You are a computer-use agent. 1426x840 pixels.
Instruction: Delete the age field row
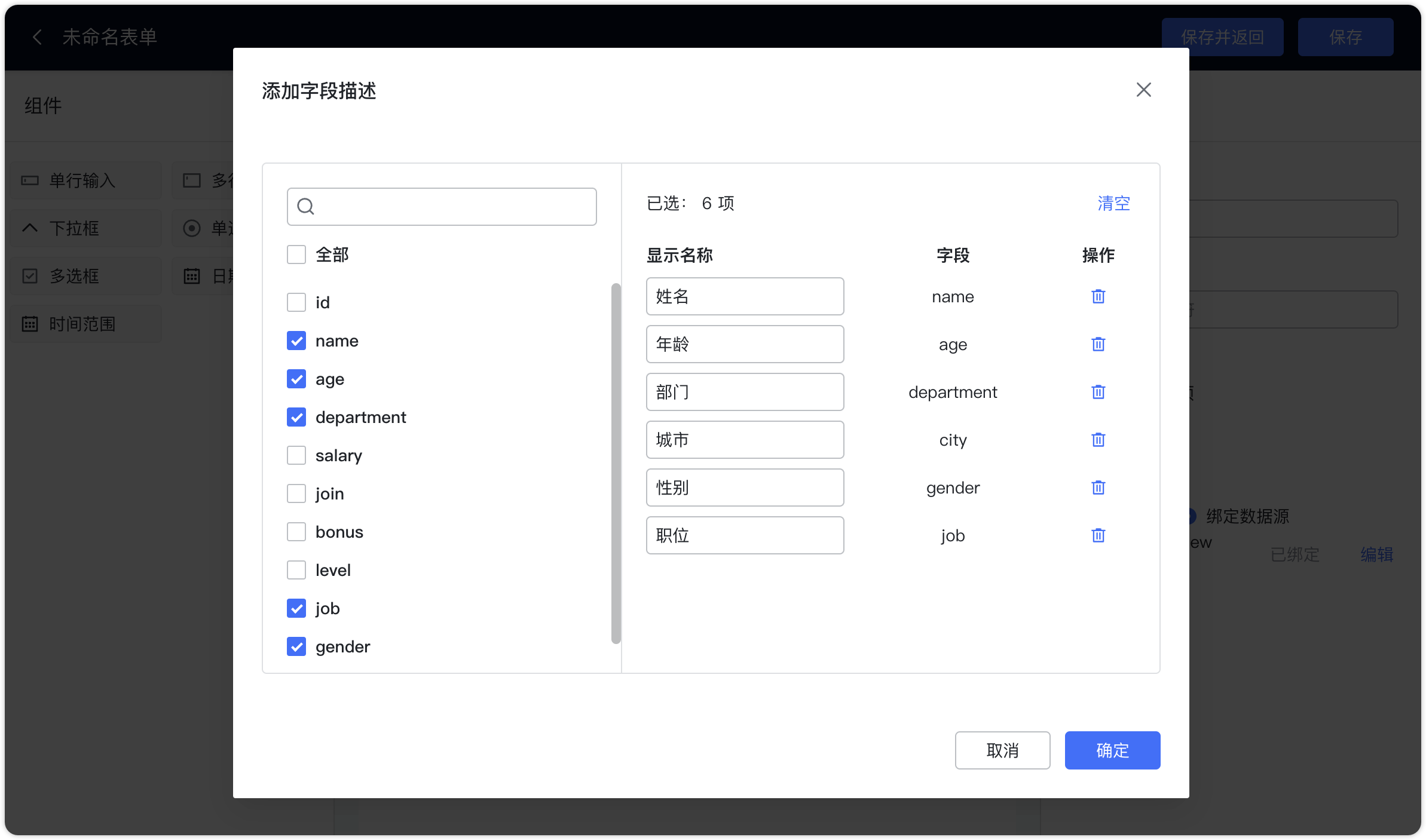pyautogui.click(x=1098, y=344)
